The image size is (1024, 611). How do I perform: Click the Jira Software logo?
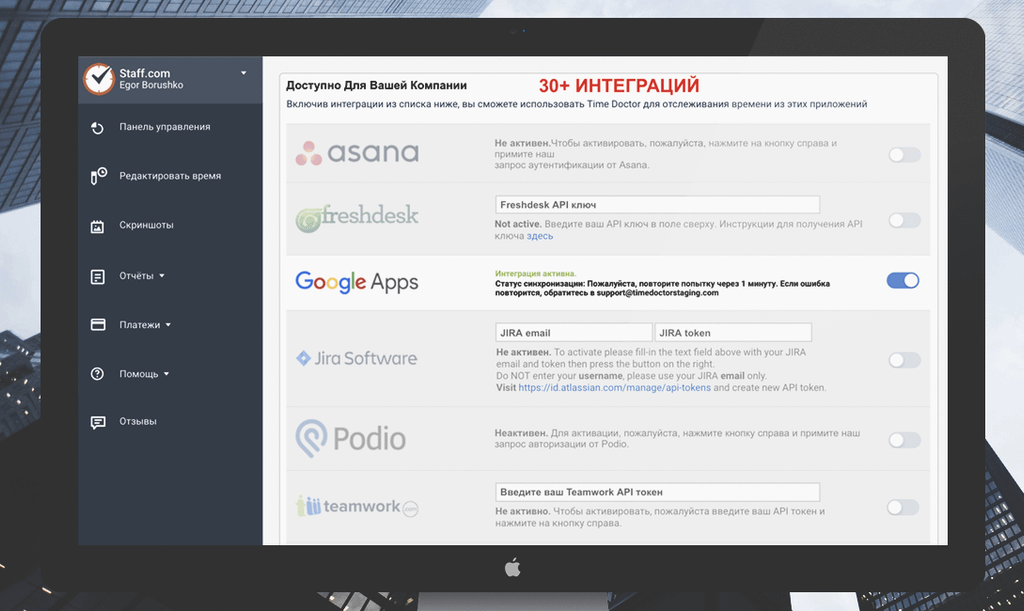point(357,358)
